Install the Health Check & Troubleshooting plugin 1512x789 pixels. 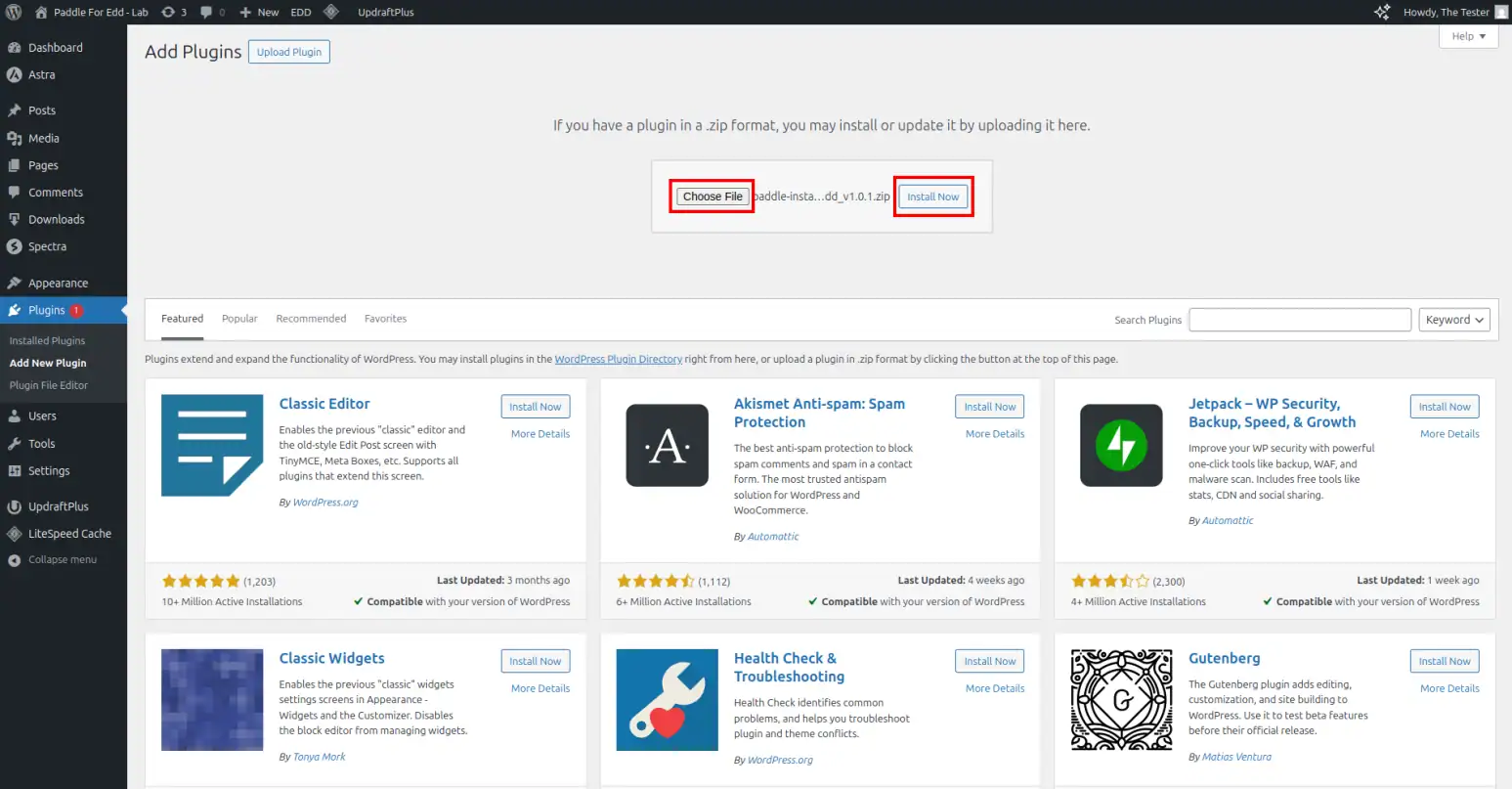990,661
